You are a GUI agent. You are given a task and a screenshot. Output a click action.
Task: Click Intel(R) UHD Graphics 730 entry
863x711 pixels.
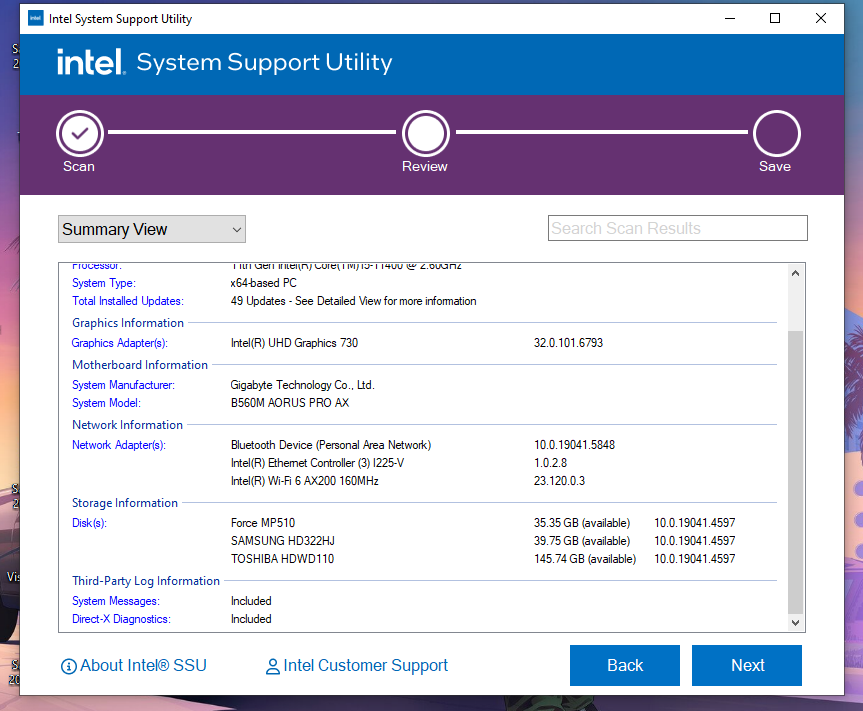point(294,343)
